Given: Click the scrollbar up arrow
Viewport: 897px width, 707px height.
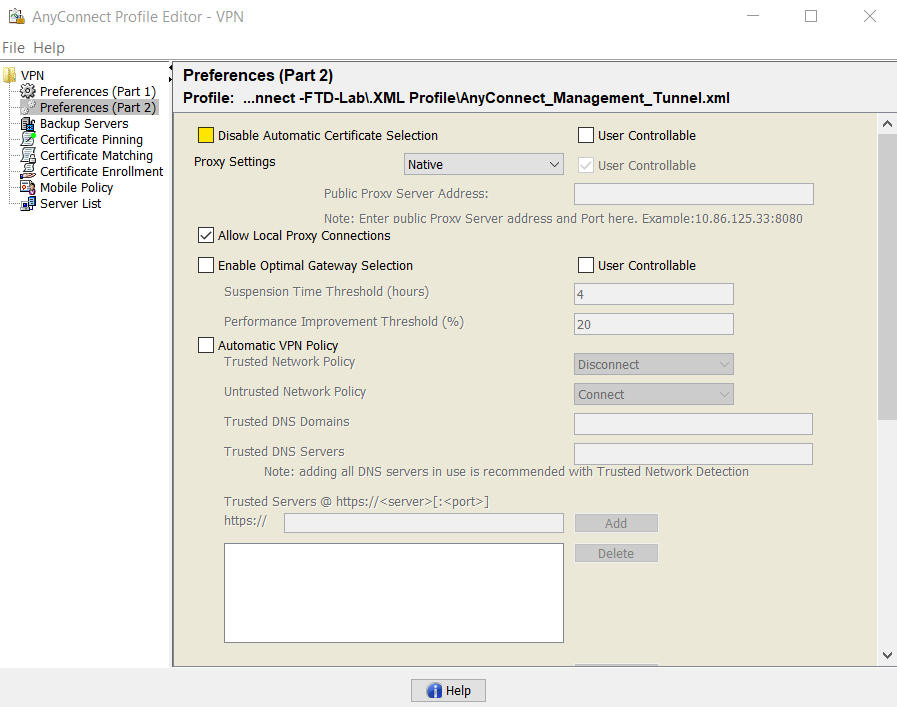Looking at the screenshot, I should (887, 124).
